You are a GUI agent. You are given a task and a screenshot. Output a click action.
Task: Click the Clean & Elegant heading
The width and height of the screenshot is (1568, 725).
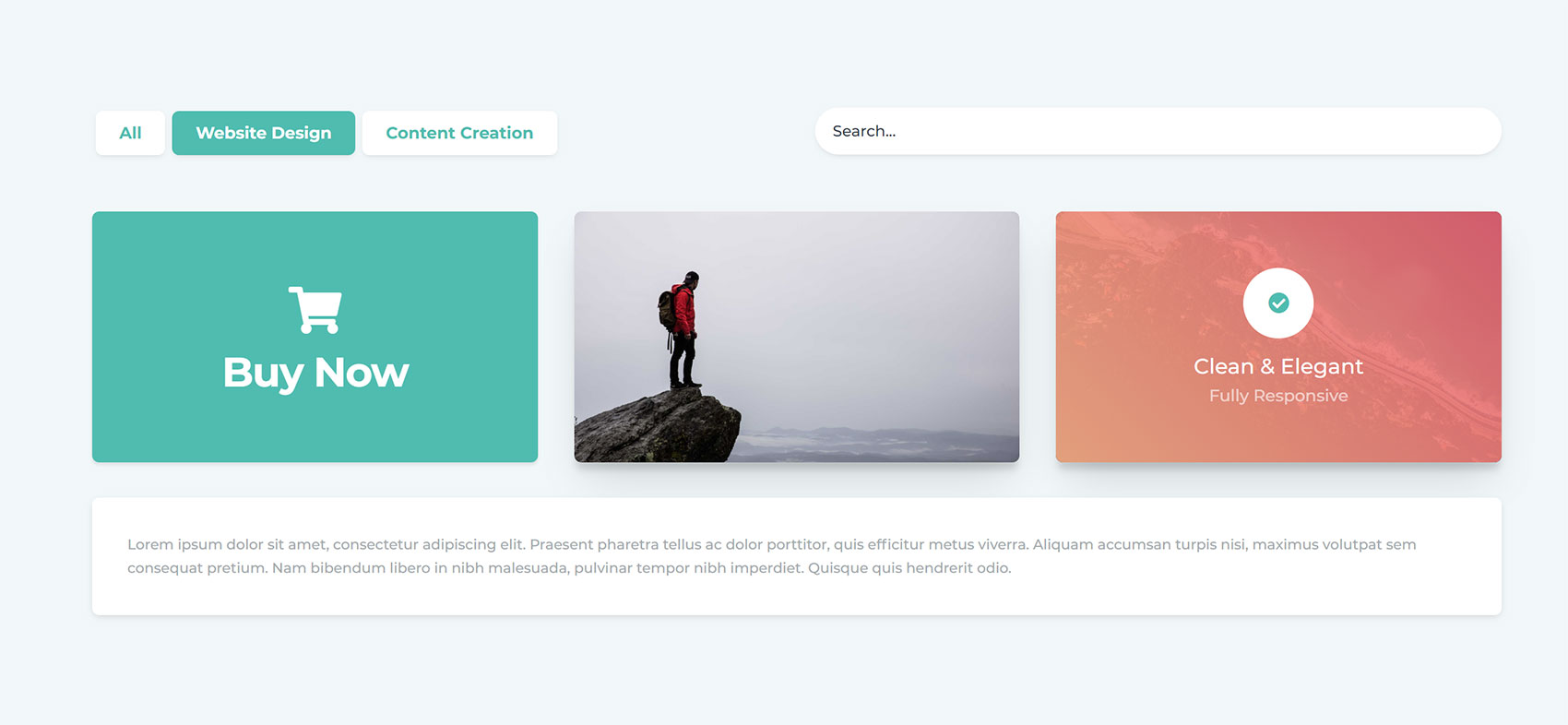pyautogui.click(x=1278, y=366)
